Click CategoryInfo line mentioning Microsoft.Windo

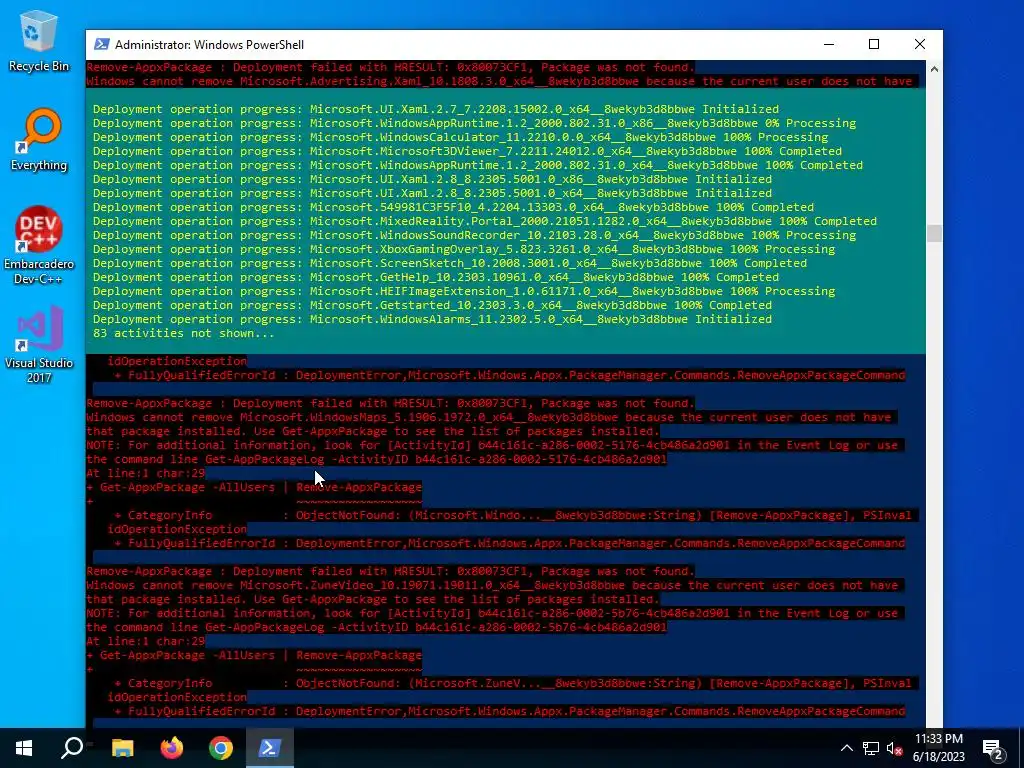513,515
